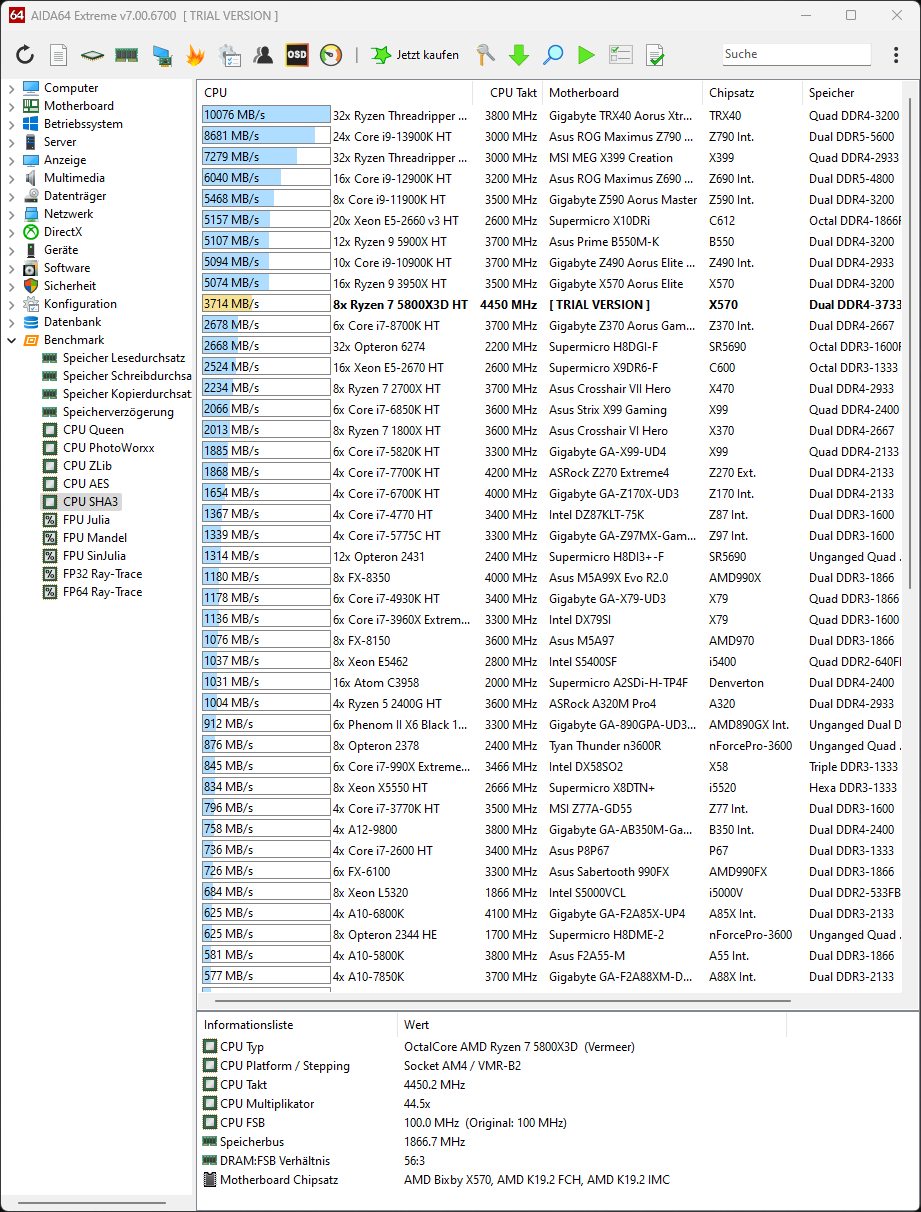Click the results list toolbar icon
The width and height of the screenshot is (921, 1212).
point(621,55)
